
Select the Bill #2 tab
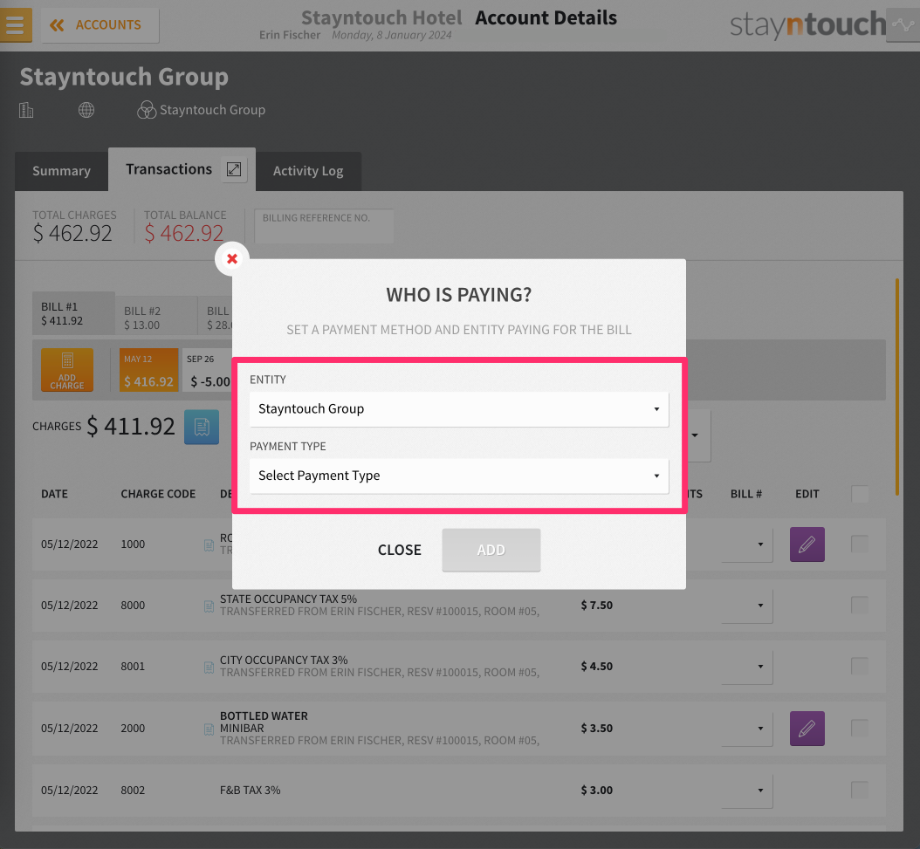coord(156,317)
